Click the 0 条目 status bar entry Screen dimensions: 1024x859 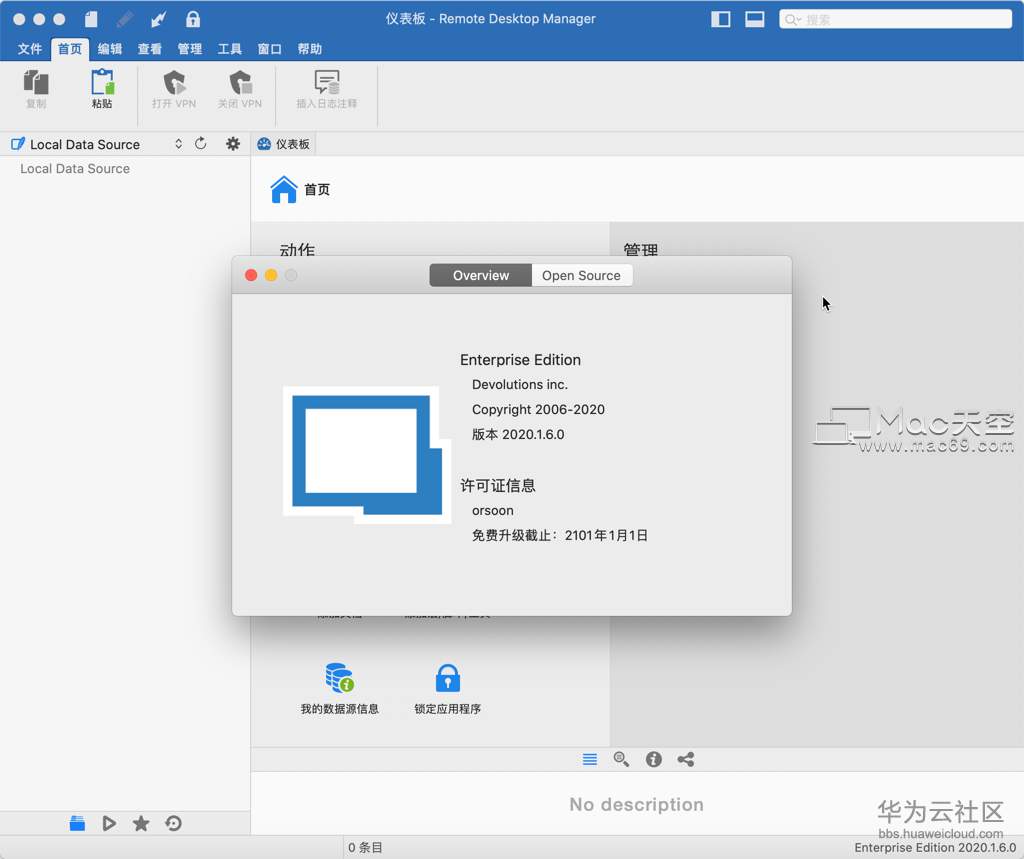click(x=365, y=847)
